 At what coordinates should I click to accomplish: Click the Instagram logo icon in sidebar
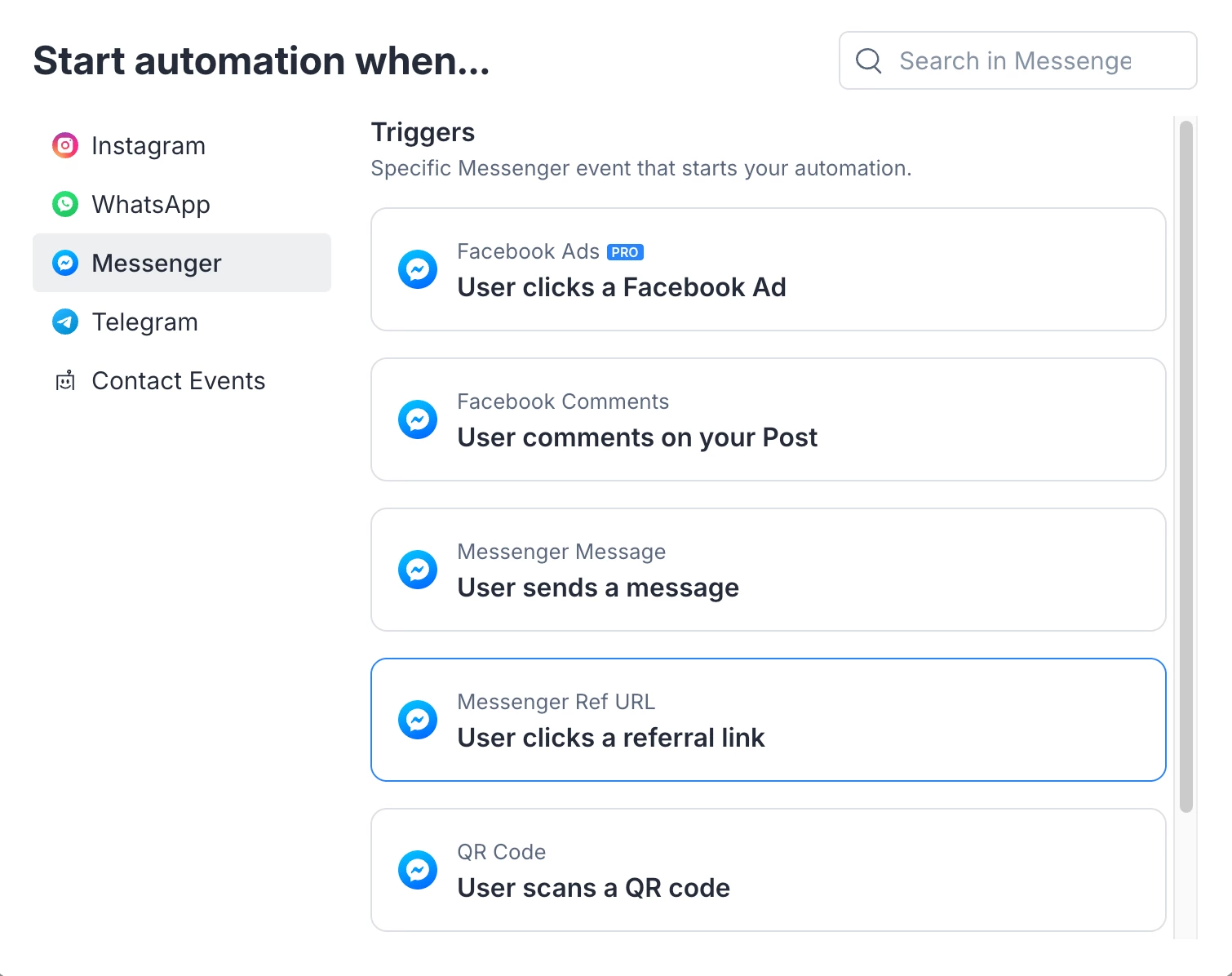[x=65, y=146]
